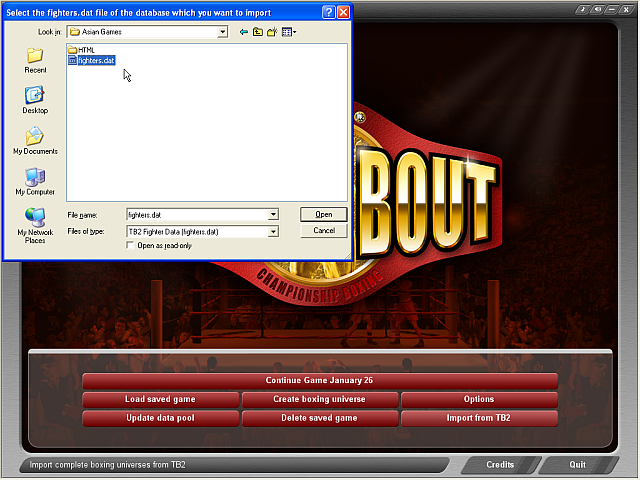The height and width of the screenshot is (480, 640).
Task: Open the Recent places shortcut
Action: (x=35, y=61)
